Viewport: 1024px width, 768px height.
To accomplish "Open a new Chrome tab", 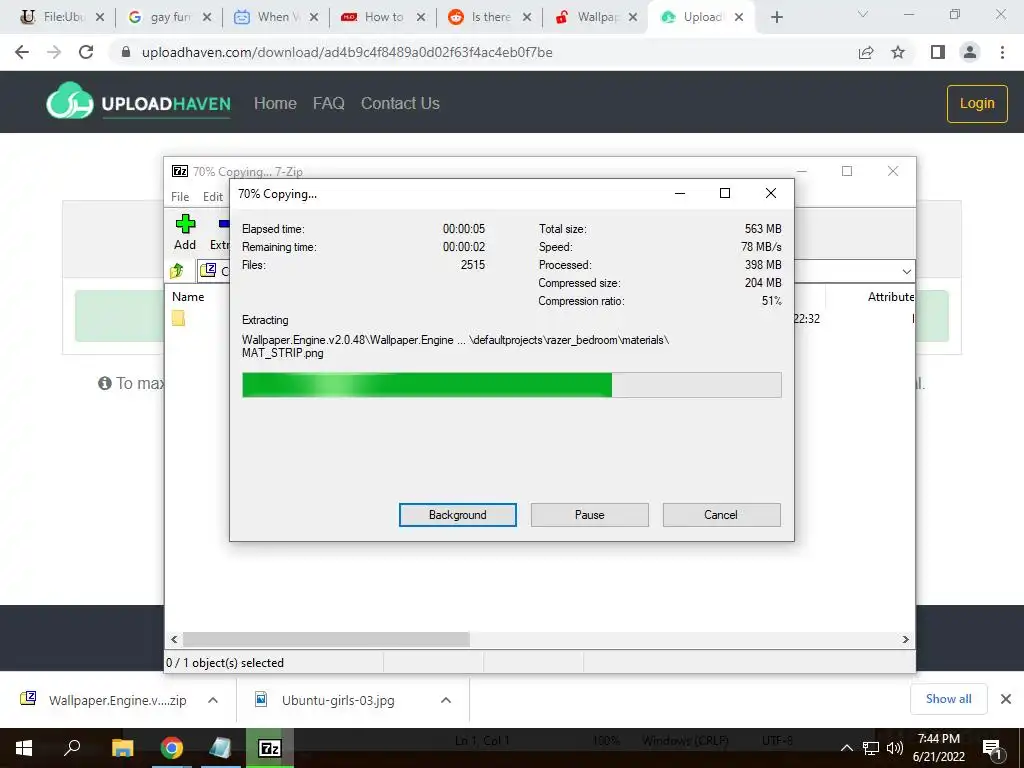I will (776, 18).
